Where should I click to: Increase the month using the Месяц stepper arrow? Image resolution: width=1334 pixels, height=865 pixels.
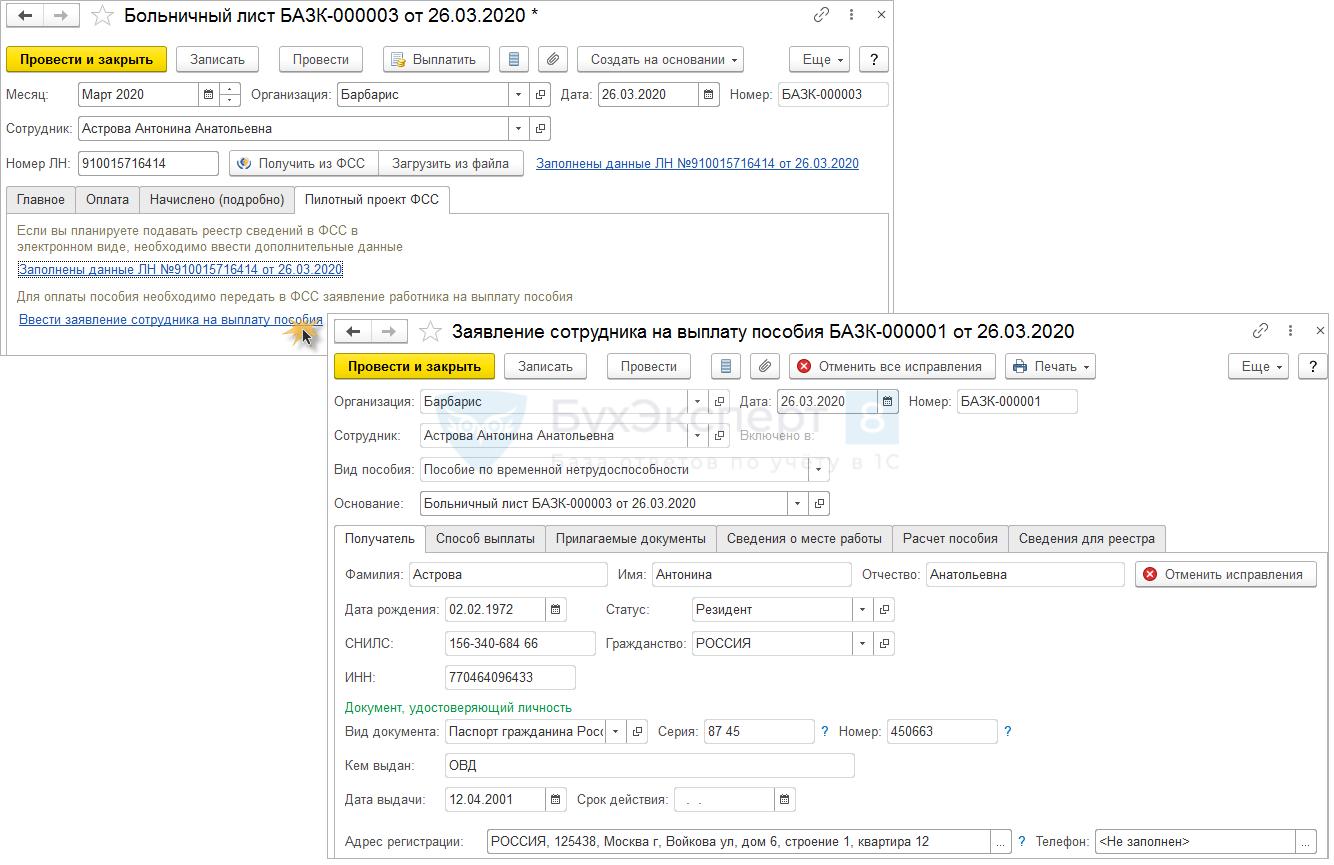[x=231, y=89]
